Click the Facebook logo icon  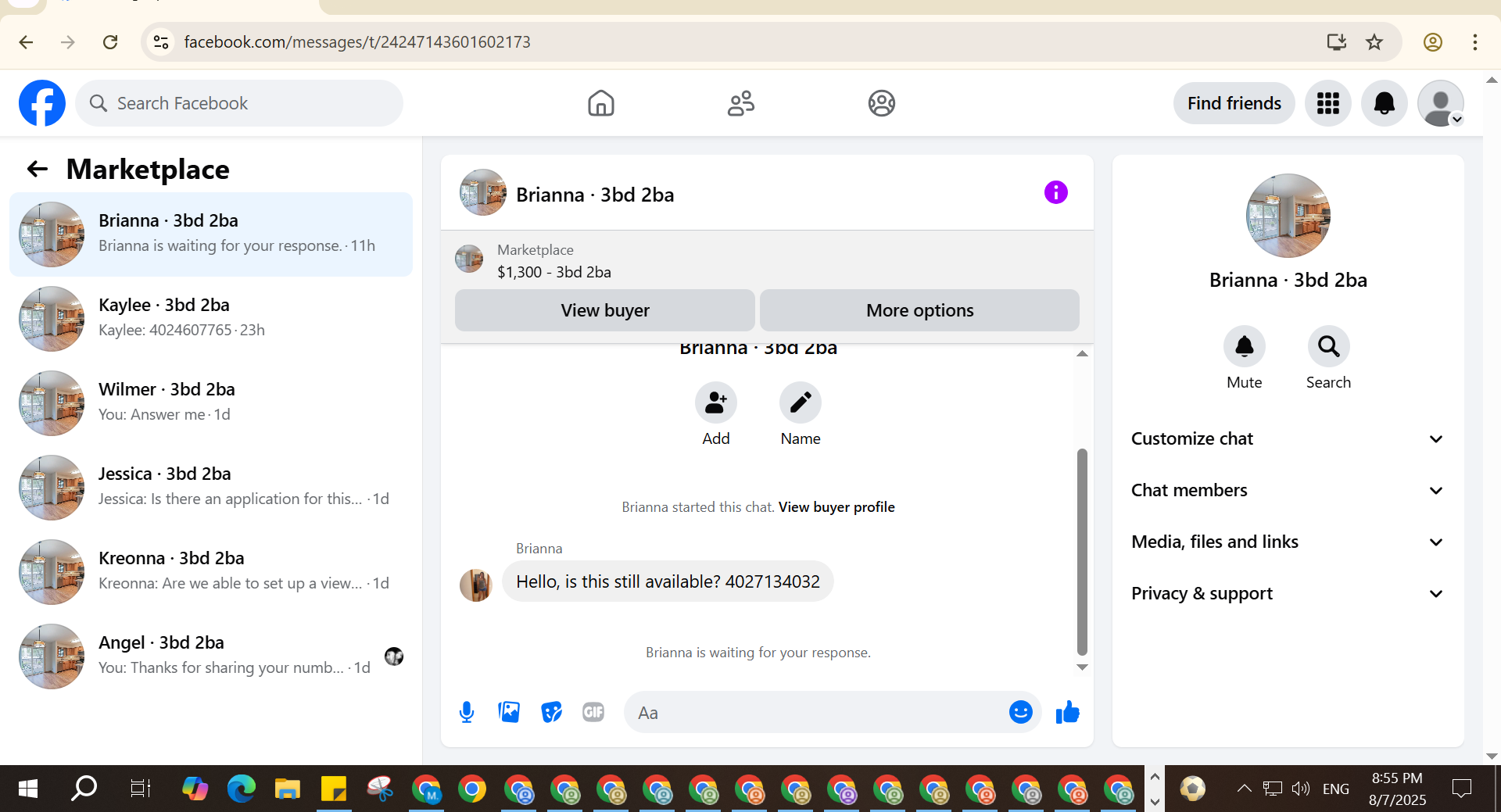pos(42,103)
